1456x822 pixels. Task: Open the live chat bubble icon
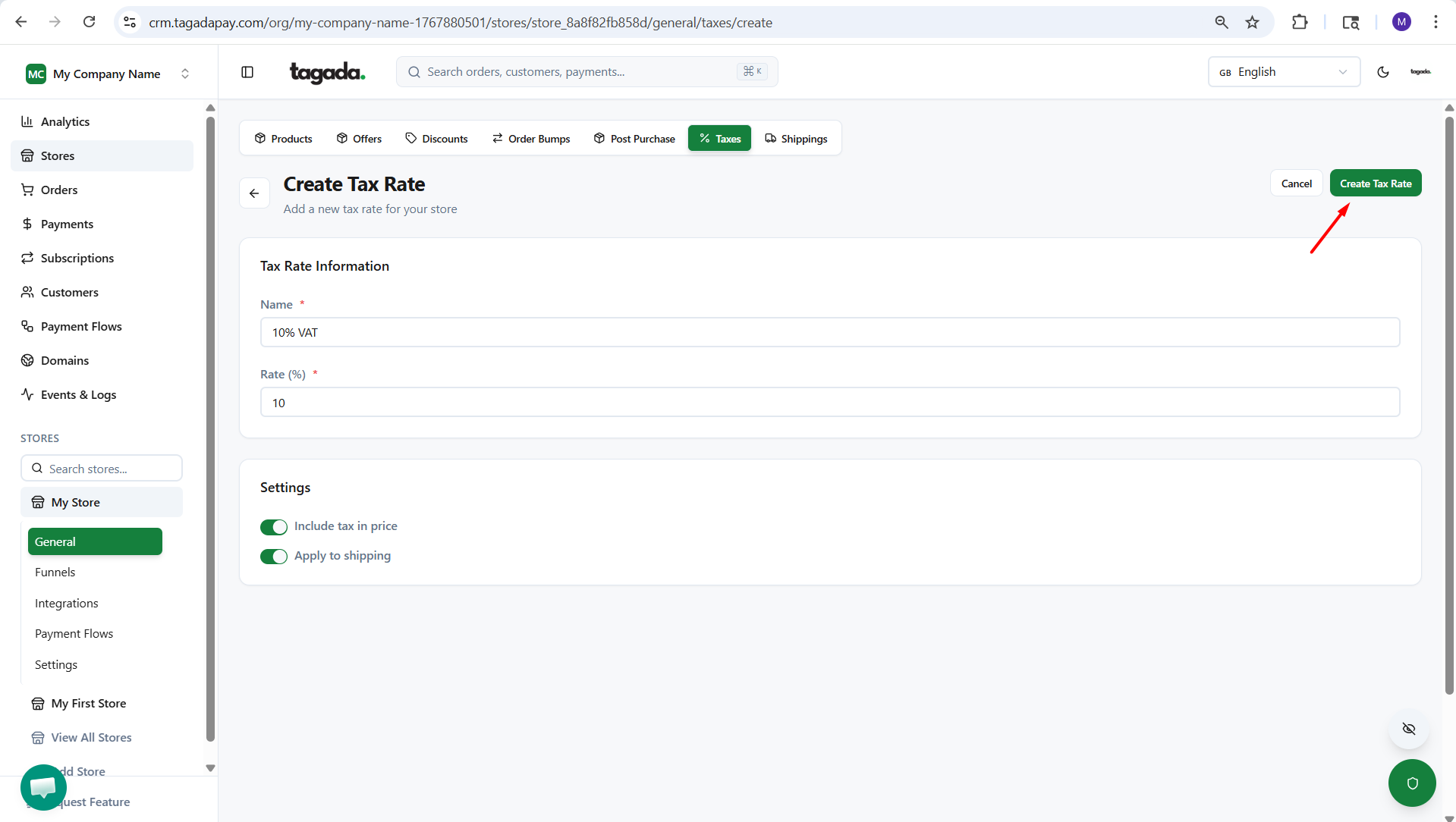tap(43, 786)
